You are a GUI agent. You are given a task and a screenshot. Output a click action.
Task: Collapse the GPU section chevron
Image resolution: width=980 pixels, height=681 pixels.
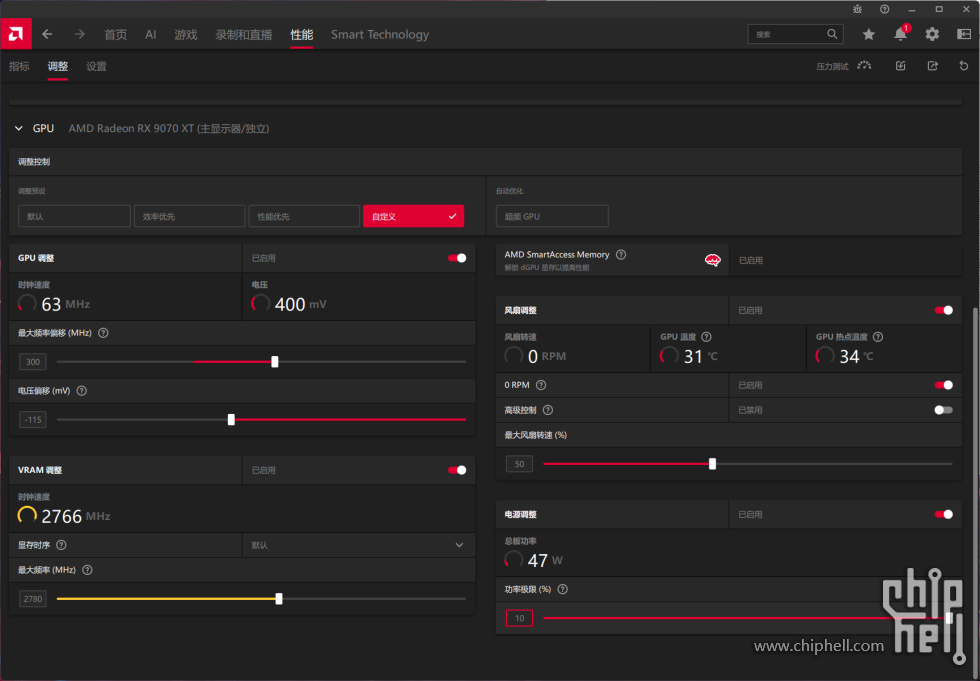[19, 128]
